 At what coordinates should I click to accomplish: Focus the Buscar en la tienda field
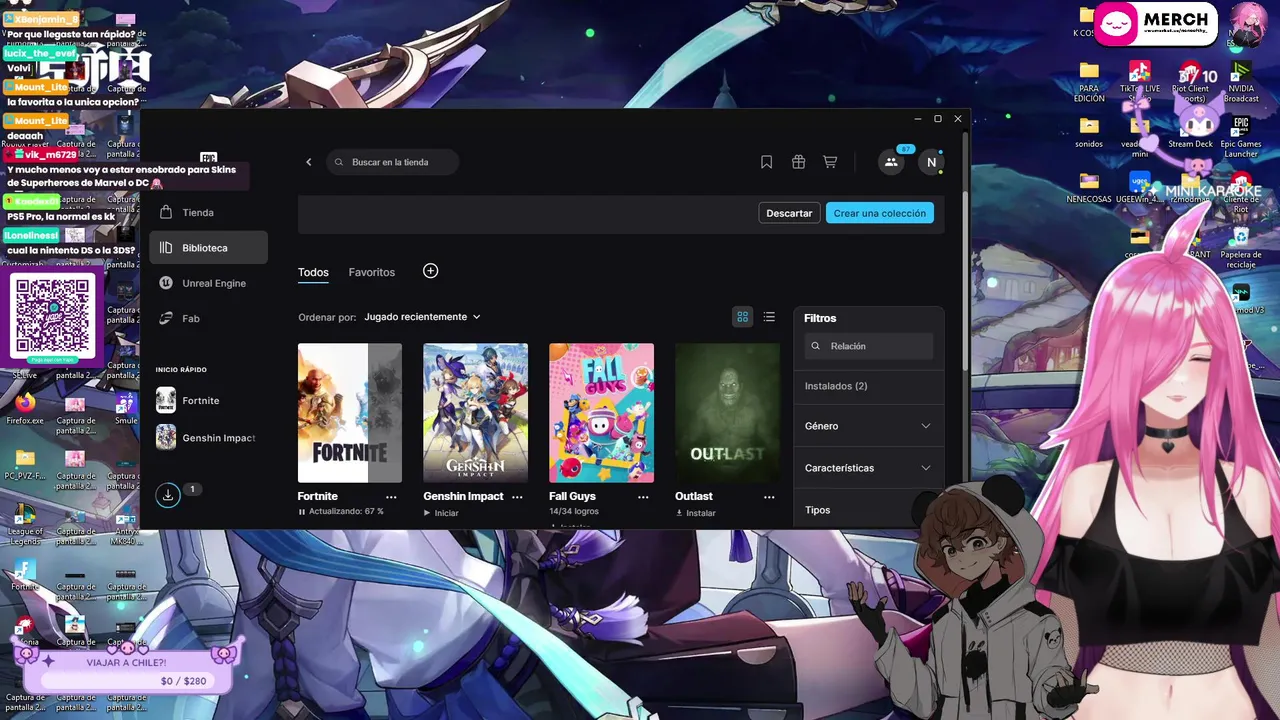[393, 162]
